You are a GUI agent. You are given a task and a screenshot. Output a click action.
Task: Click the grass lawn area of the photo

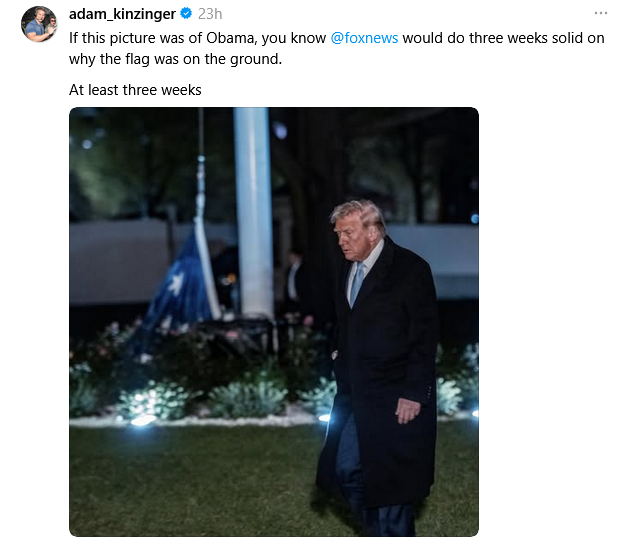[x=194, y=480]
